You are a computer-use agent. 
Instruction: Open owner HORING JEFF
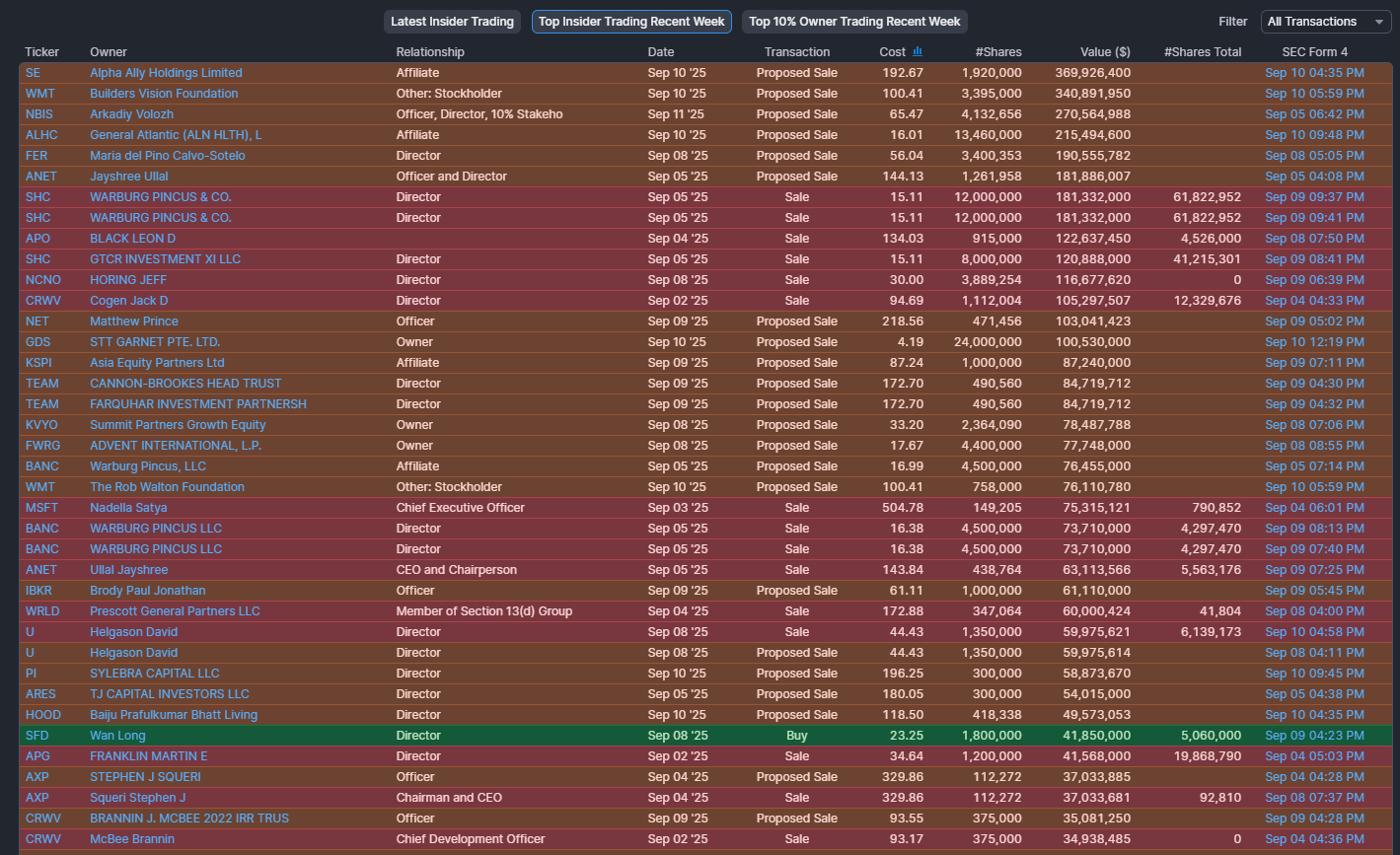point(128,280)
